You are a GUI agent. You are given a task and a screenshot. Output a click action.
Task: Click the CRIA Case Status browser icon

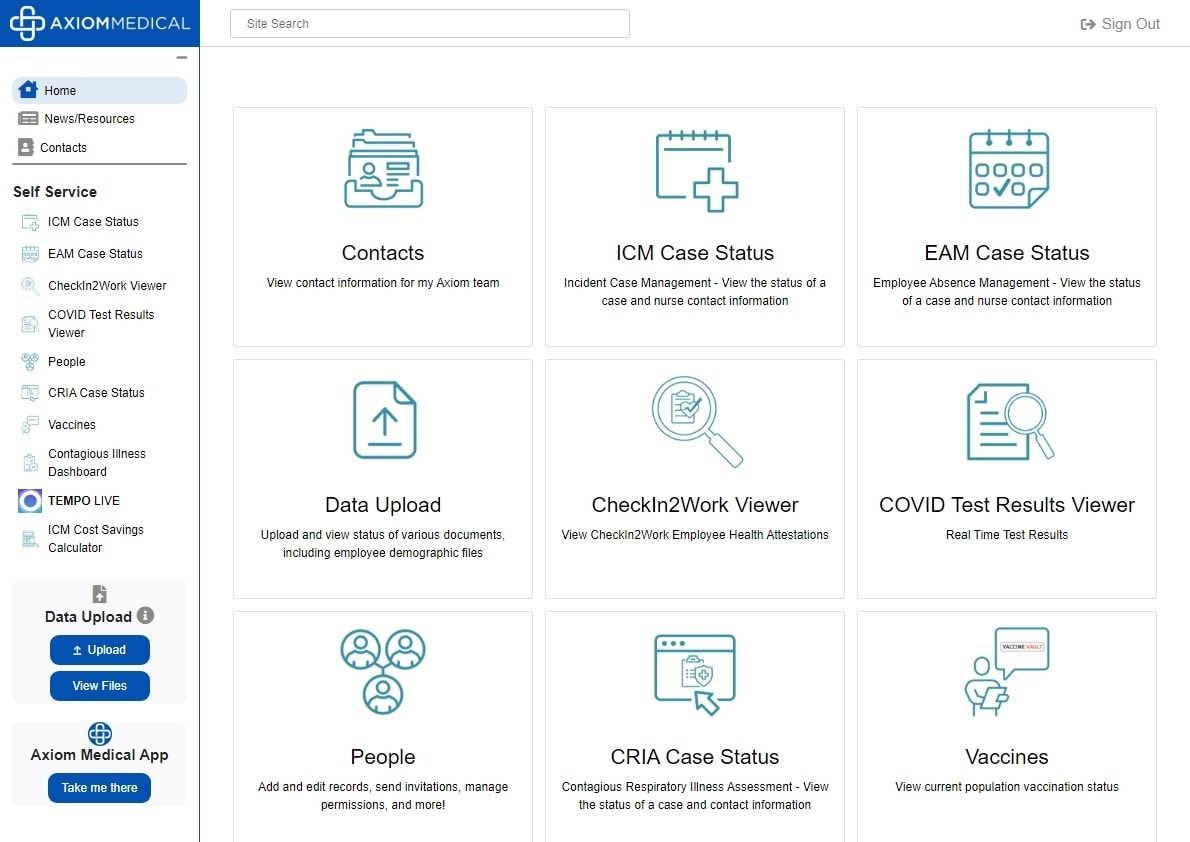[x=695, y=673]
